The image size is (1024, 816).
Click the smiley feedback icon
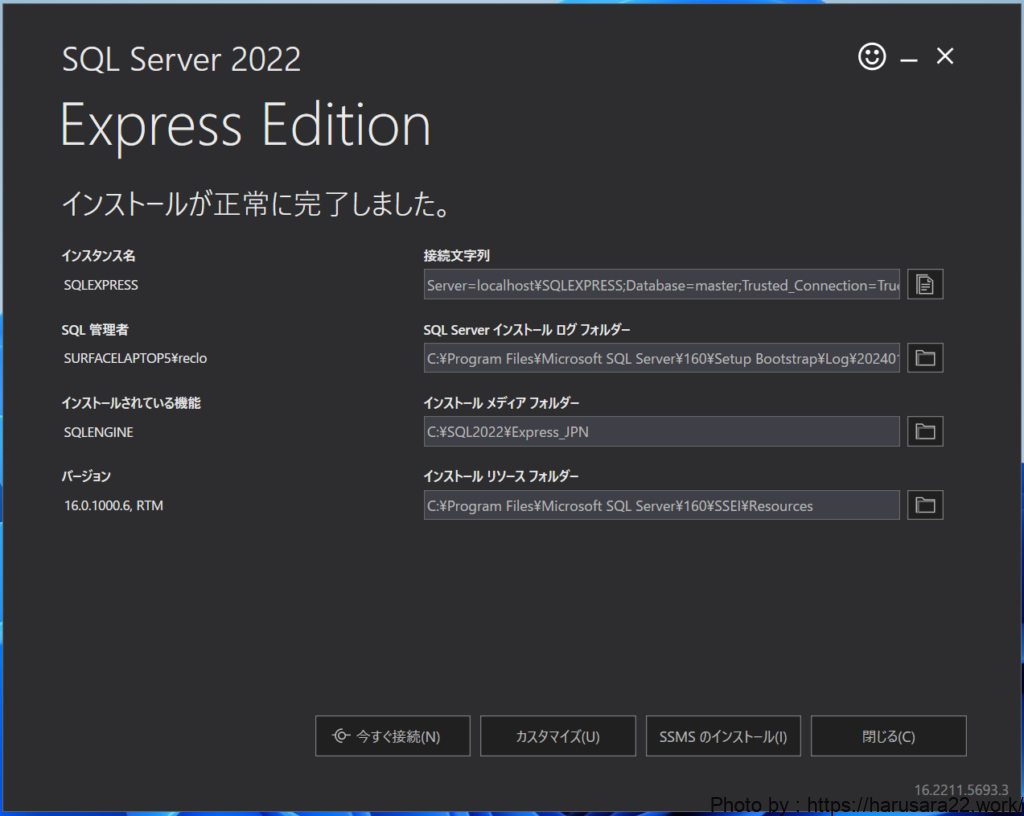coord(872,57)
